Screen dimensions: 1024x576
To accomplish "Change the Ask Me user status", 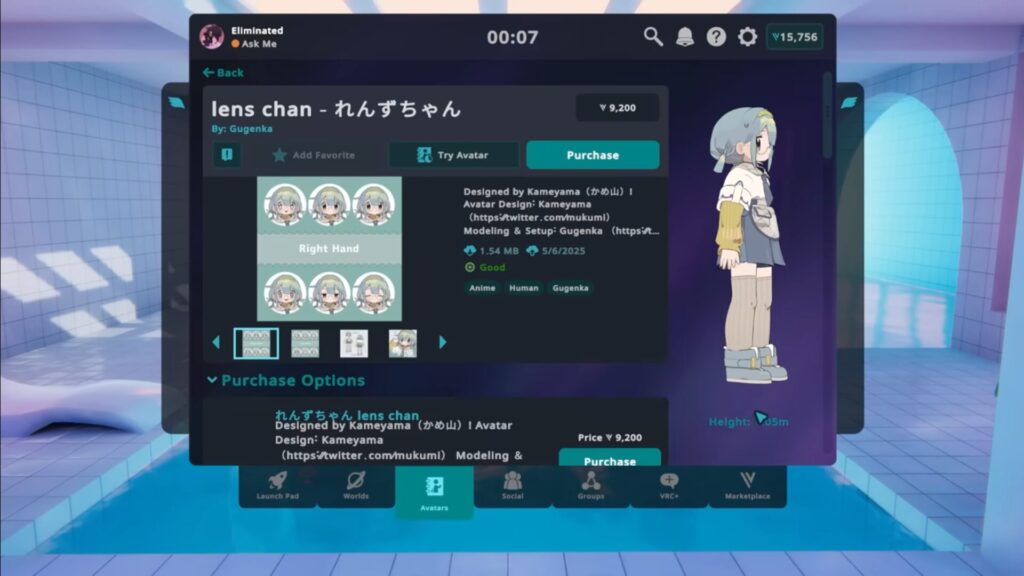I will tap(255, 44).
